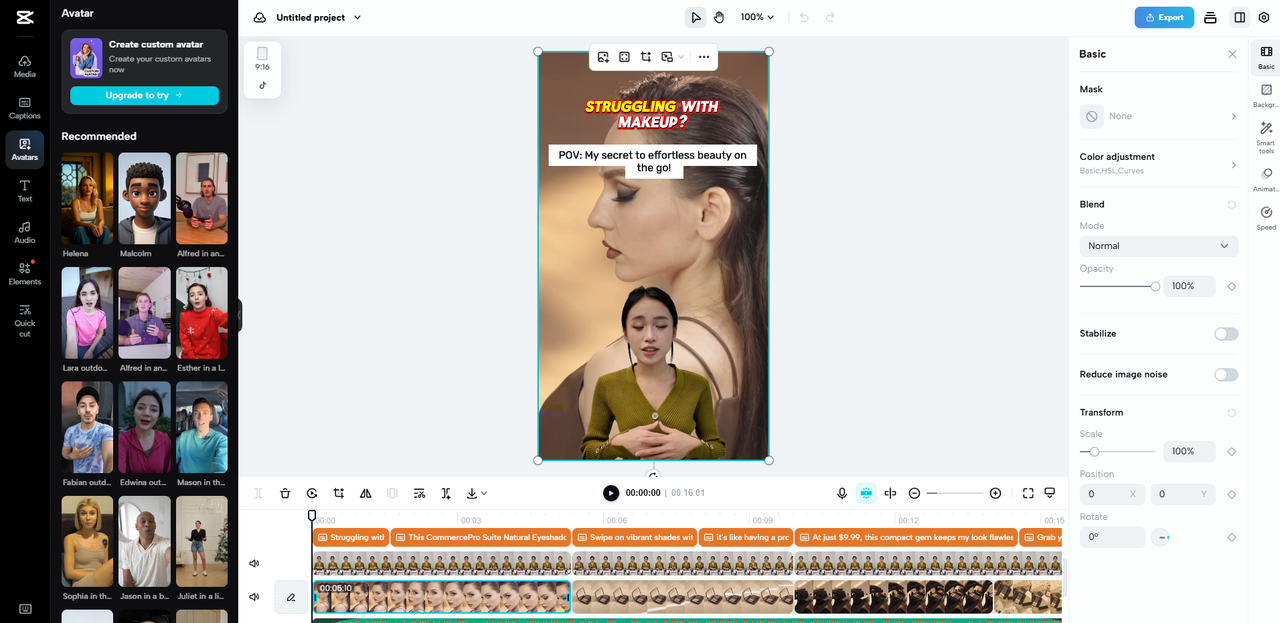Select the pointer tool

[x=695, y=17]
